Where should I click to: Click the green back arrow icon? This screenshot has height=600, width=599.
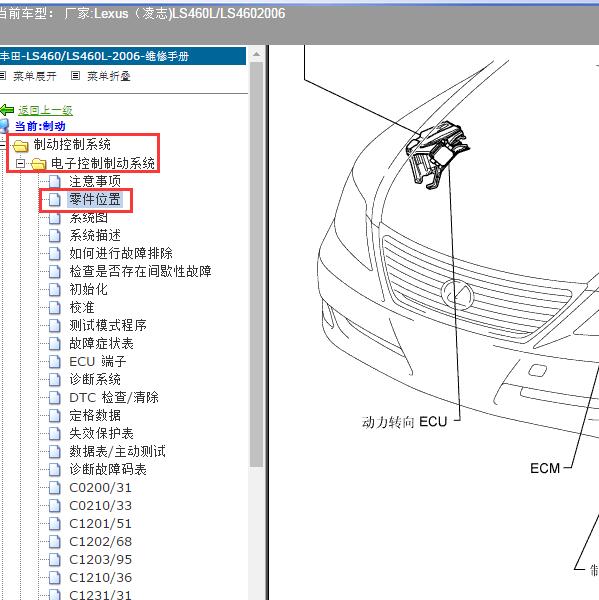coord(7,110)
